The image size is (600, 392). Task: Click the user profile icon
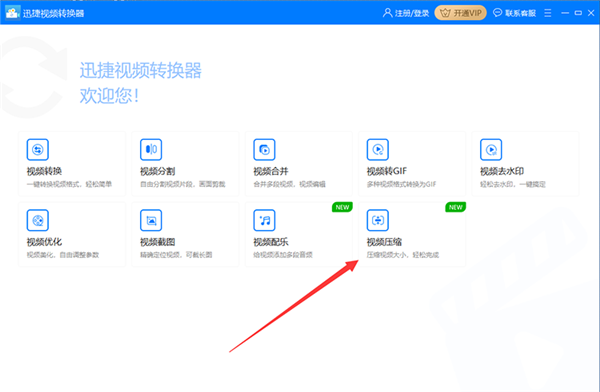[x=387, y=13]
